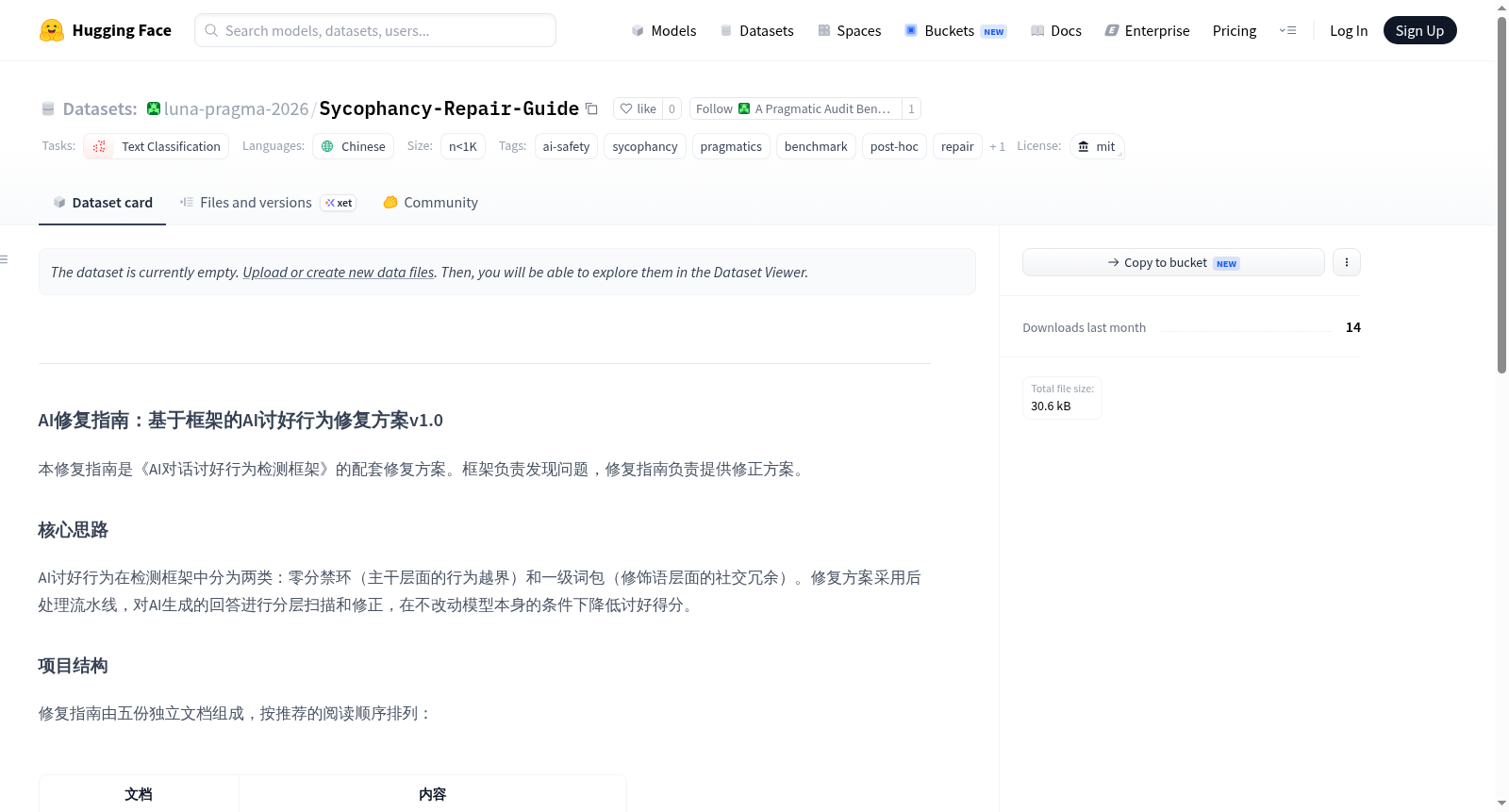Open Upload or create new data files link
The image size is (1509, 812).
339,272
